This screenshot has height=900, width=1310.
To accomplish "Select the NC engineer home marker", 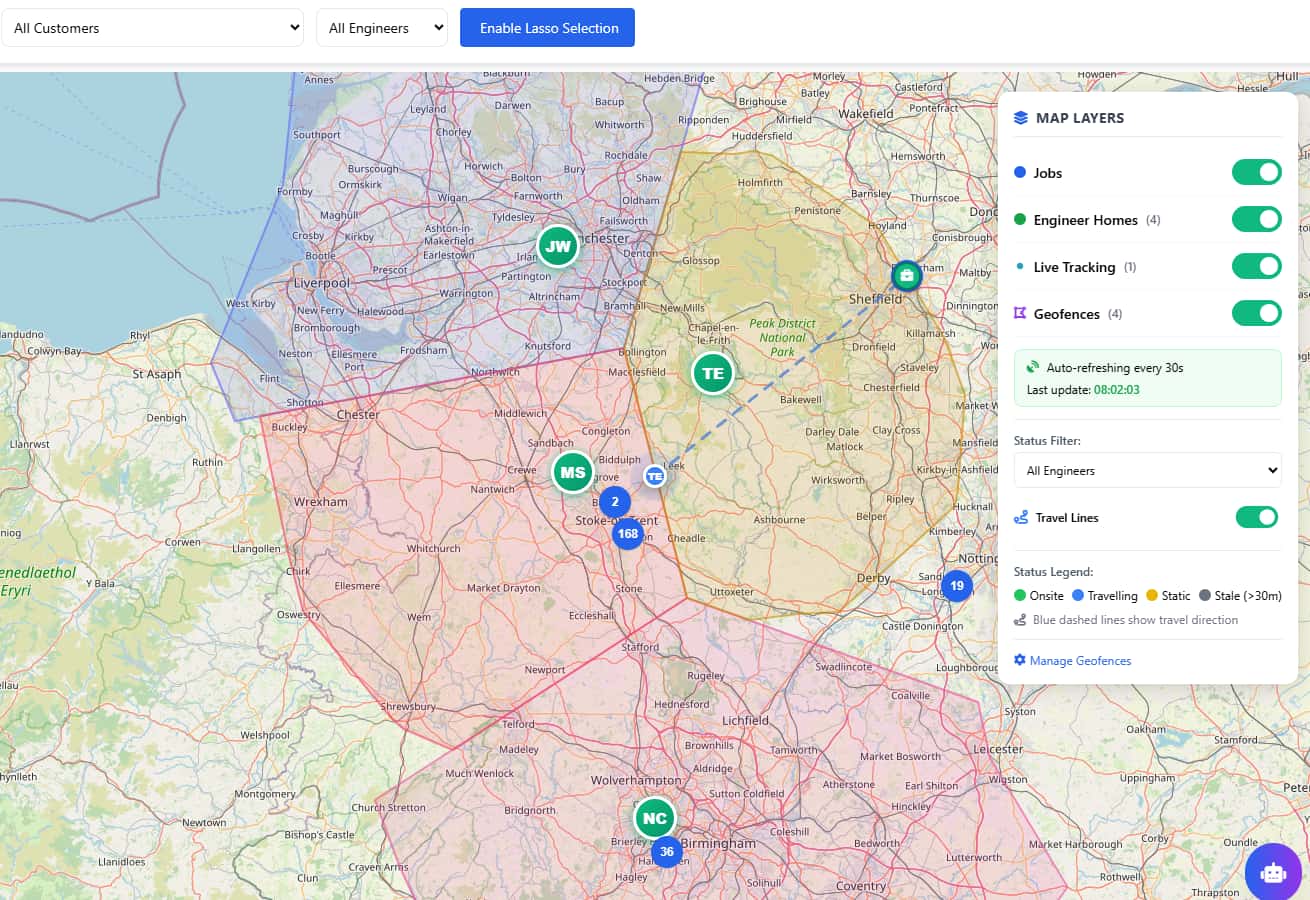I will coord(655,818).
